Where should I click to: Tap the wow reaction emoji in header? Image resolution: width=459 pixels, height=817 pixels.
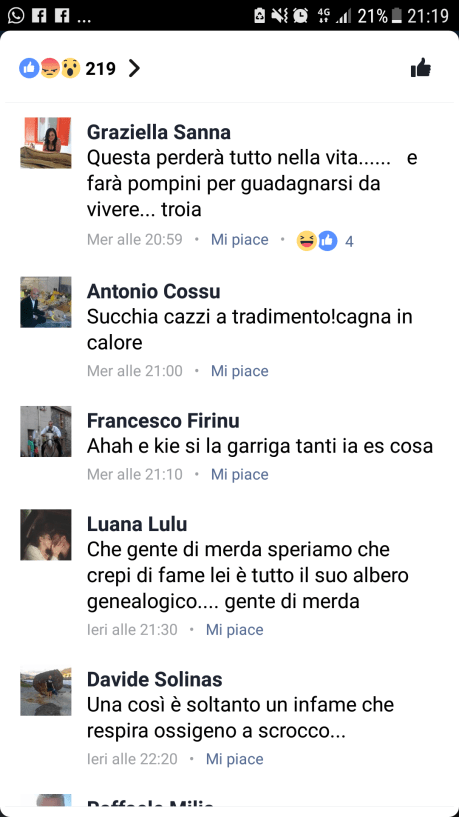click(70, 68)
